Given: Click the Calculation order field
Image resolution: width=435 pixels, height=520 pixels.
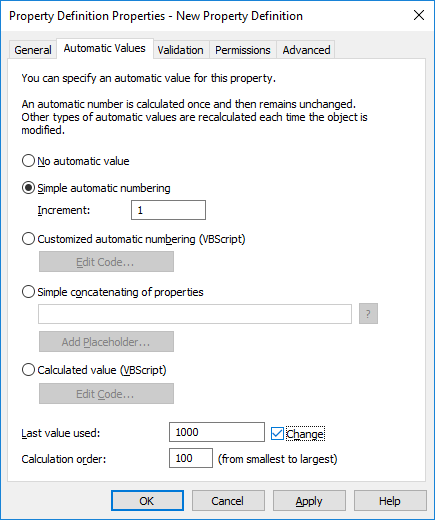Looking at the screenshot, I should 191,458.
